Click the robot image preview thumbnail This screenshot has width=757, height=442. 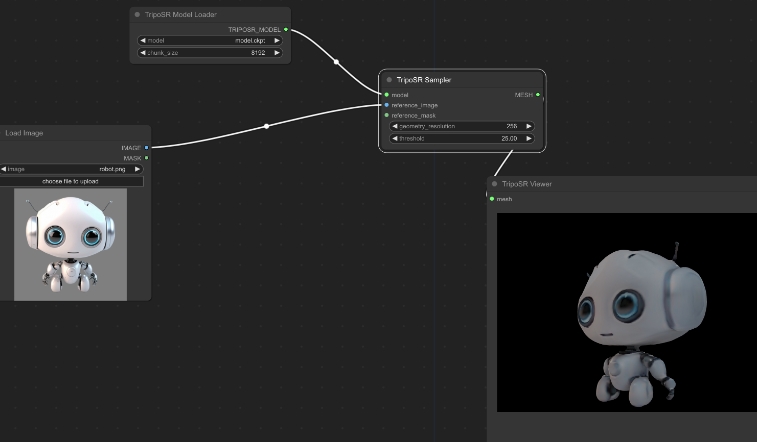coord(70,244)
